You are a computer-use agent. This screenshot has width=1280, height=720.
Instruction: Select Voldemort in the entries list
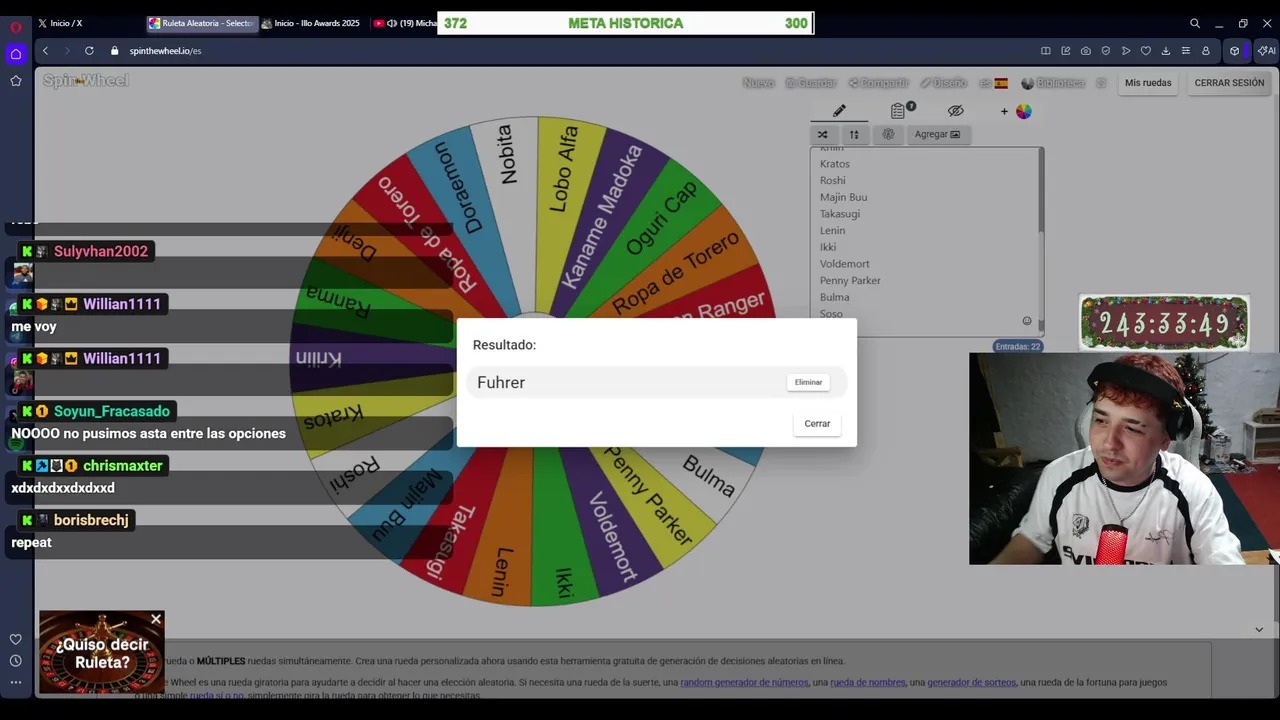844,264
